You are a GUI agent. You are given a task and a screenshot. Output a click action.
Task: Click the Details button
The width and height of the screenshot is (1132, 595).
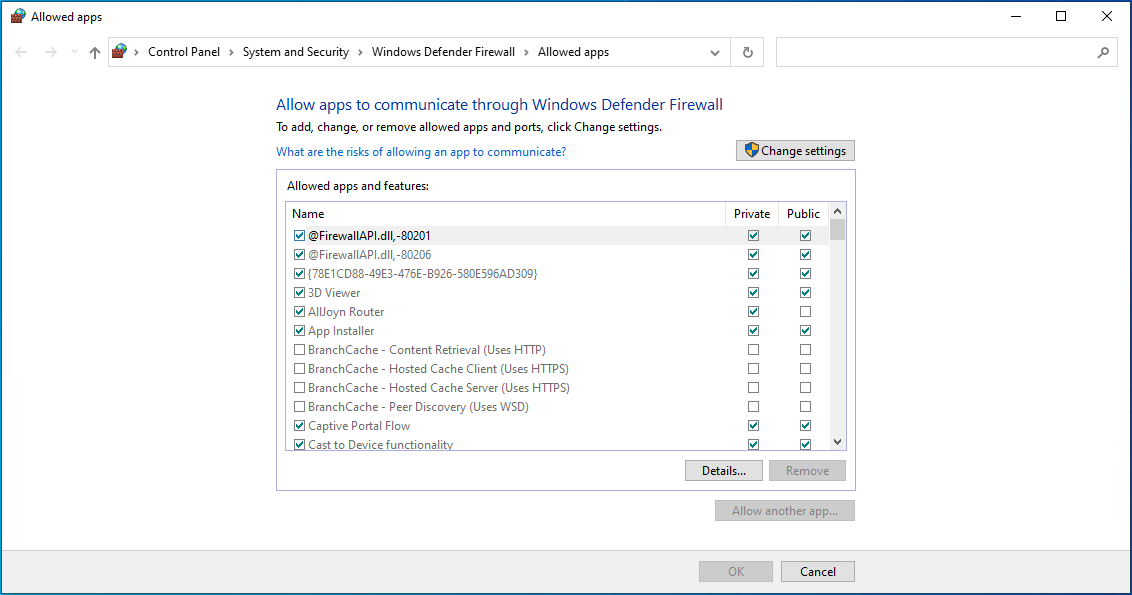coord(723,471)
